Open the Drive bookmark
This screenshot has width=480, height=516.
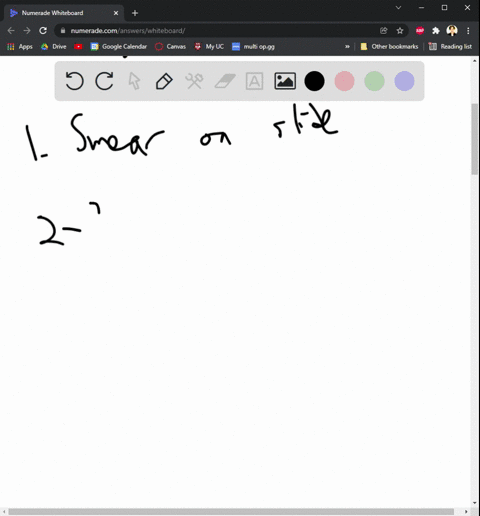(54, 47)
